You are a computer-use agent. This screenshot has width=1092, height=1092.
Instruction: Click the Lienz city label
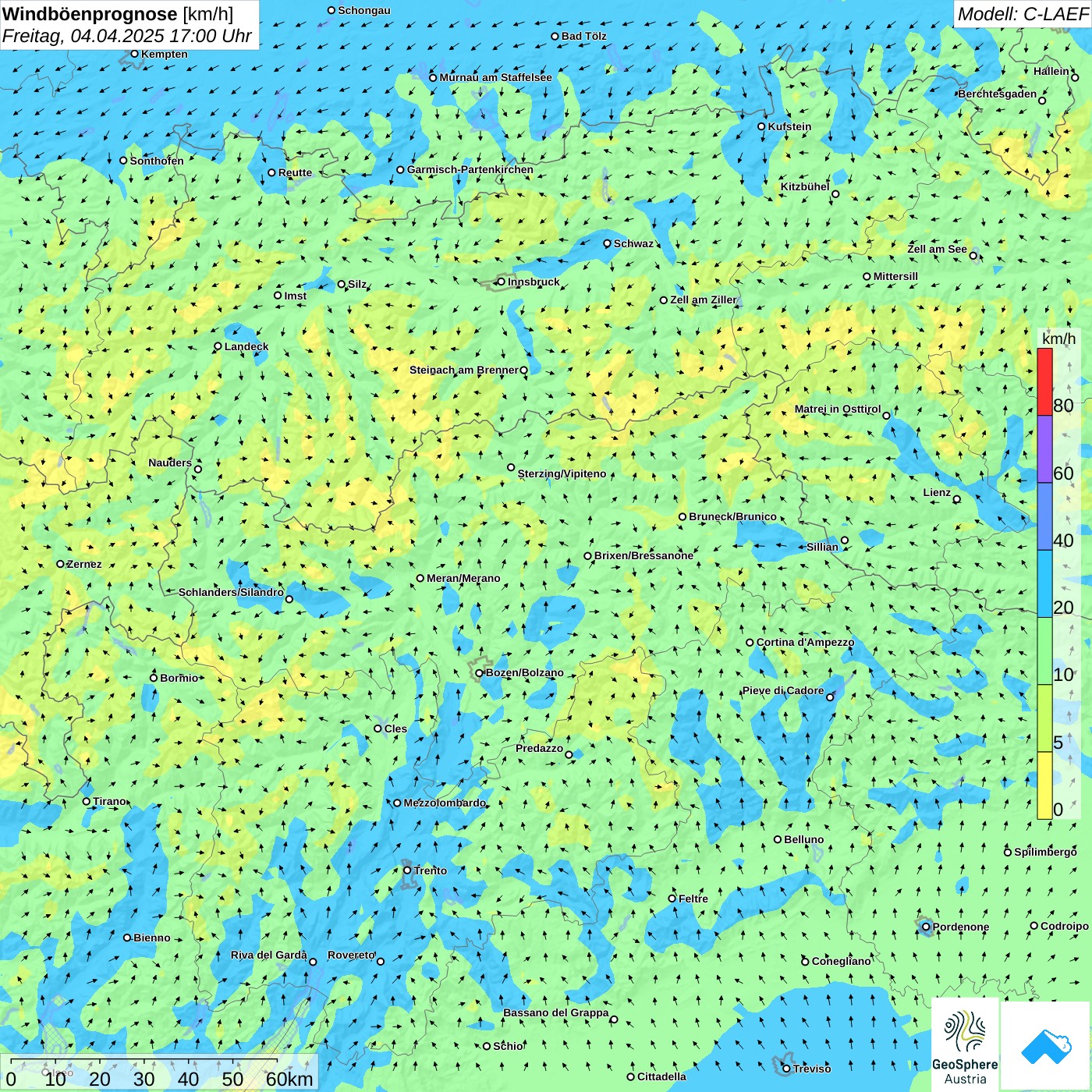tap(937, 492)
